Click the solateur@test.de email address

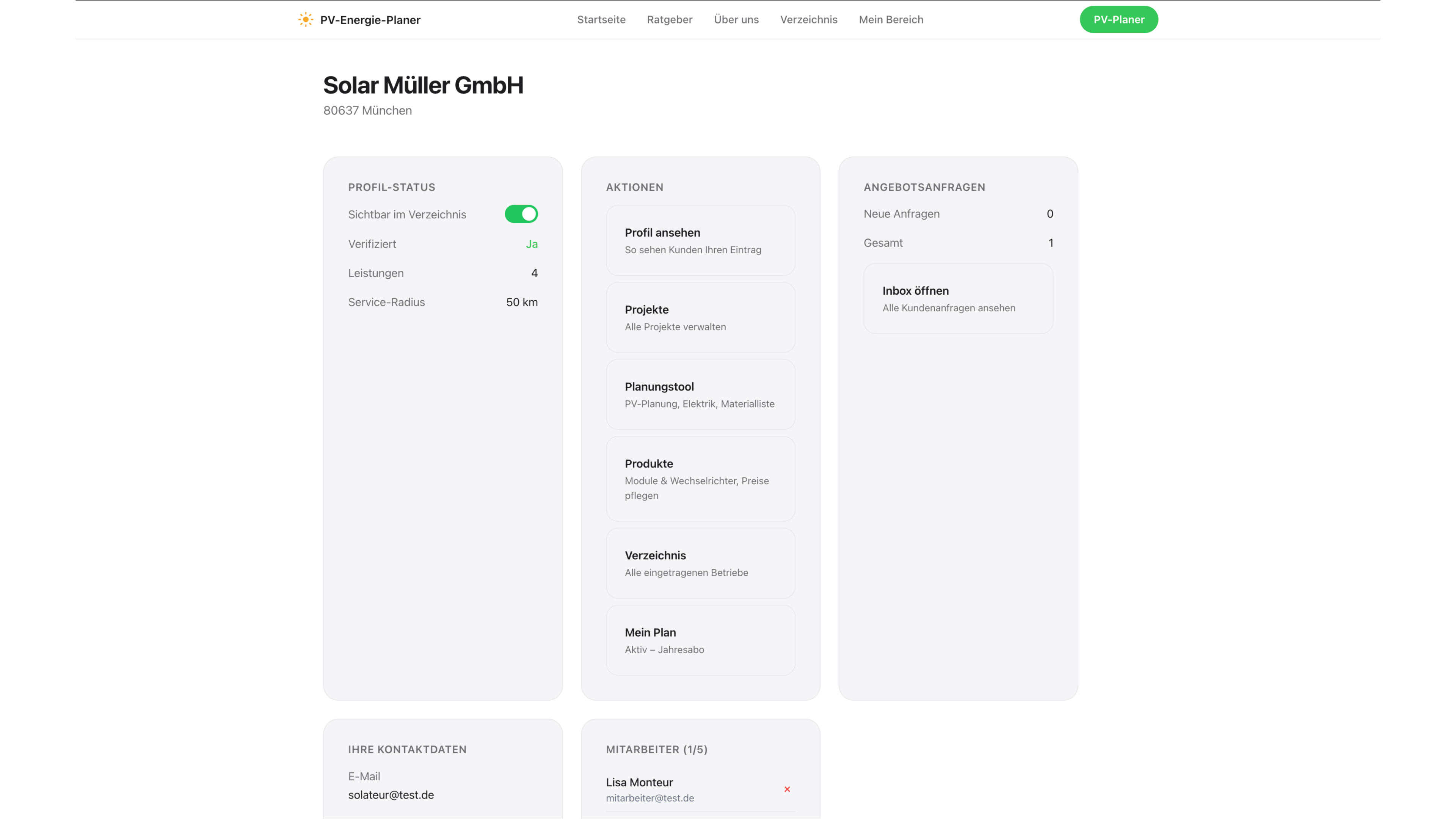click(x=391, y=795)
